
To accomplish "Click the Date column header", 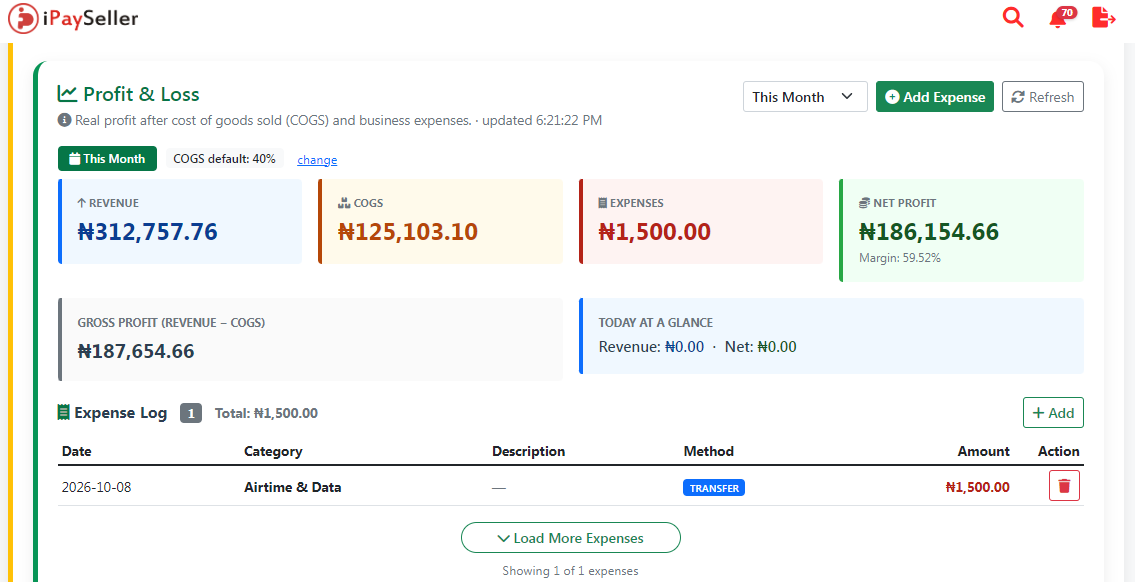I will tap(77, 452).
